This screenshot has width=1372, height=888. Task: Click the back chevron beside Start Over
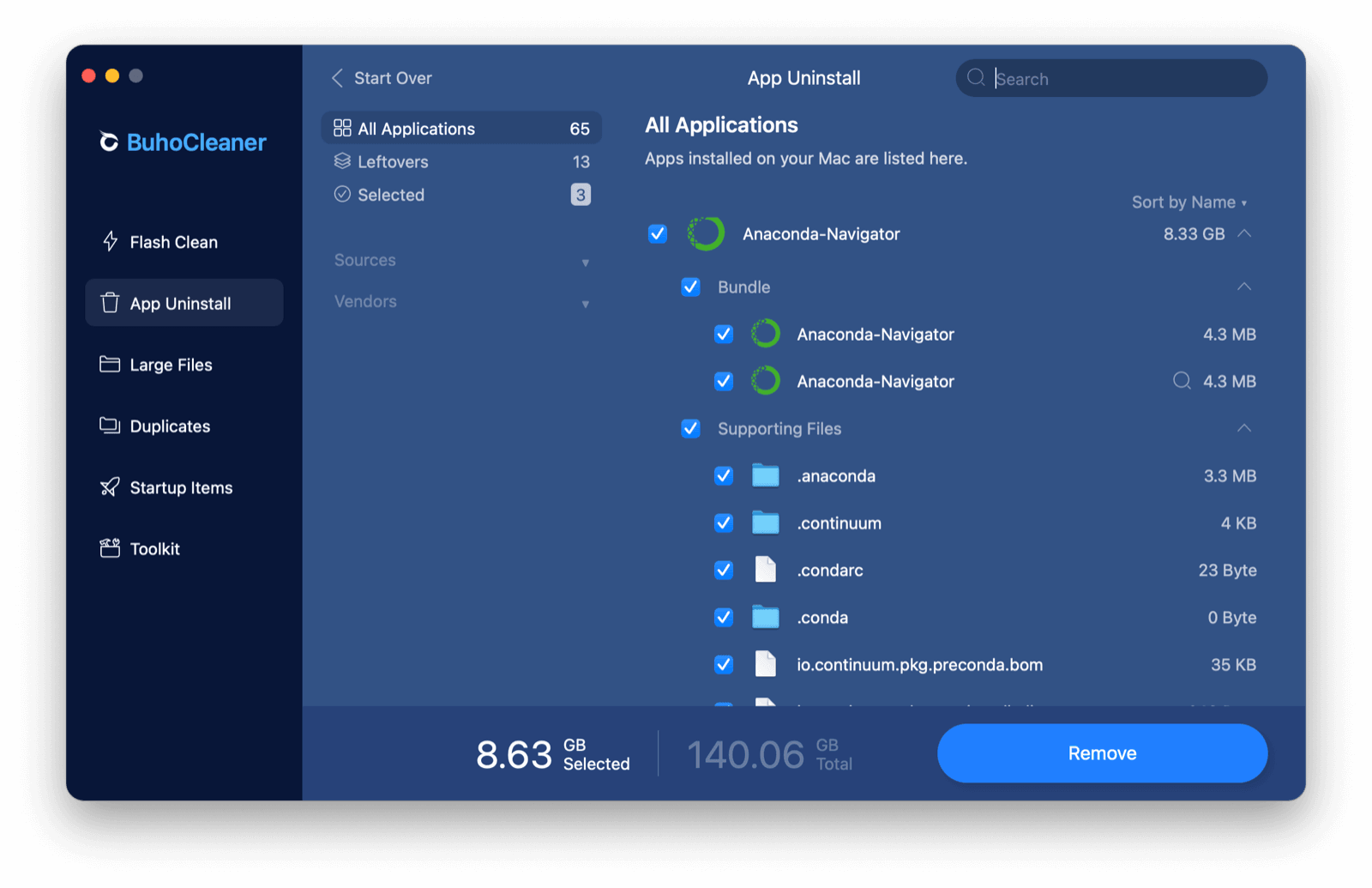pos(337,78)
